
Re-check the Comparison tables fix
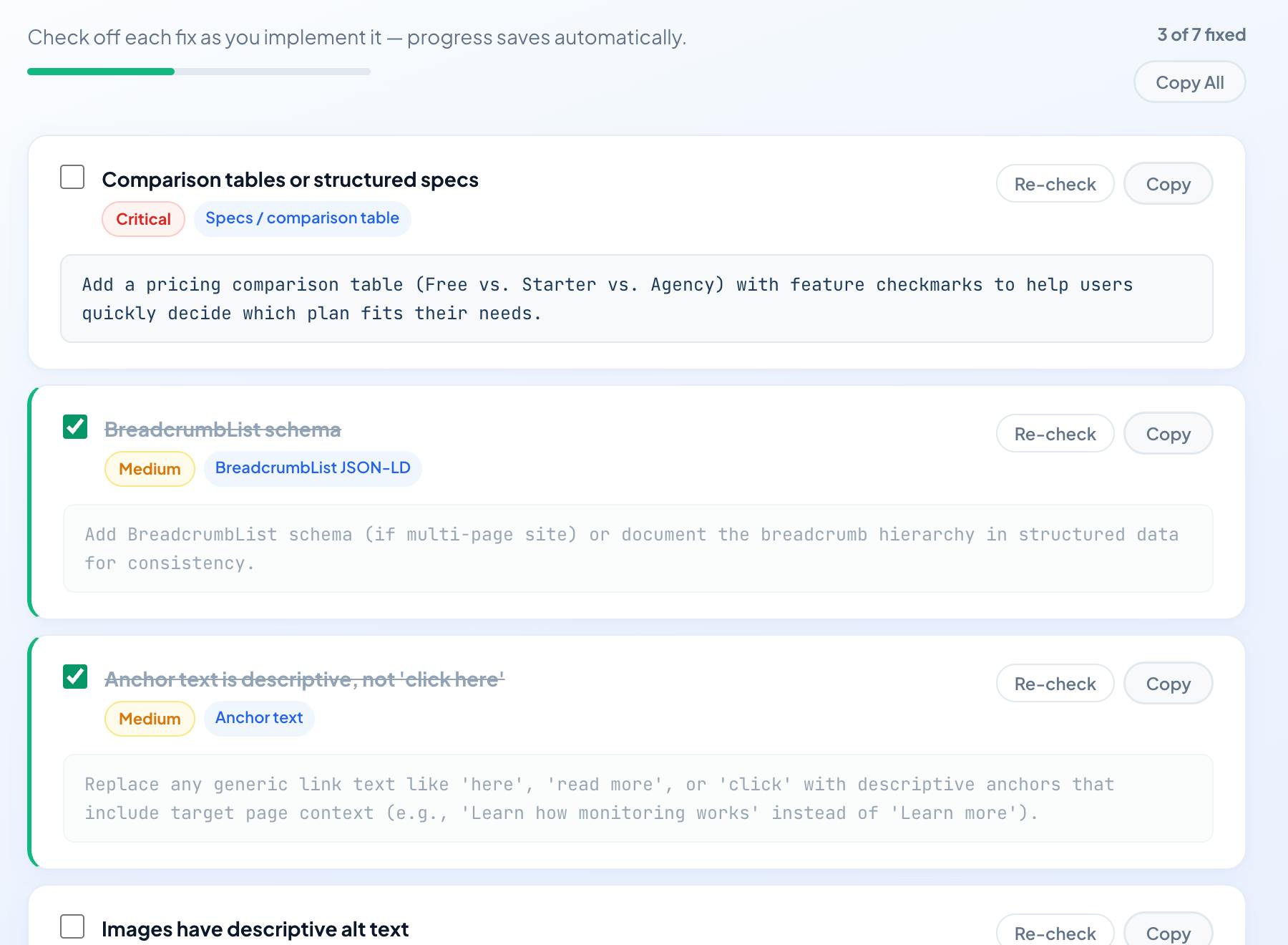[1055, 184]
